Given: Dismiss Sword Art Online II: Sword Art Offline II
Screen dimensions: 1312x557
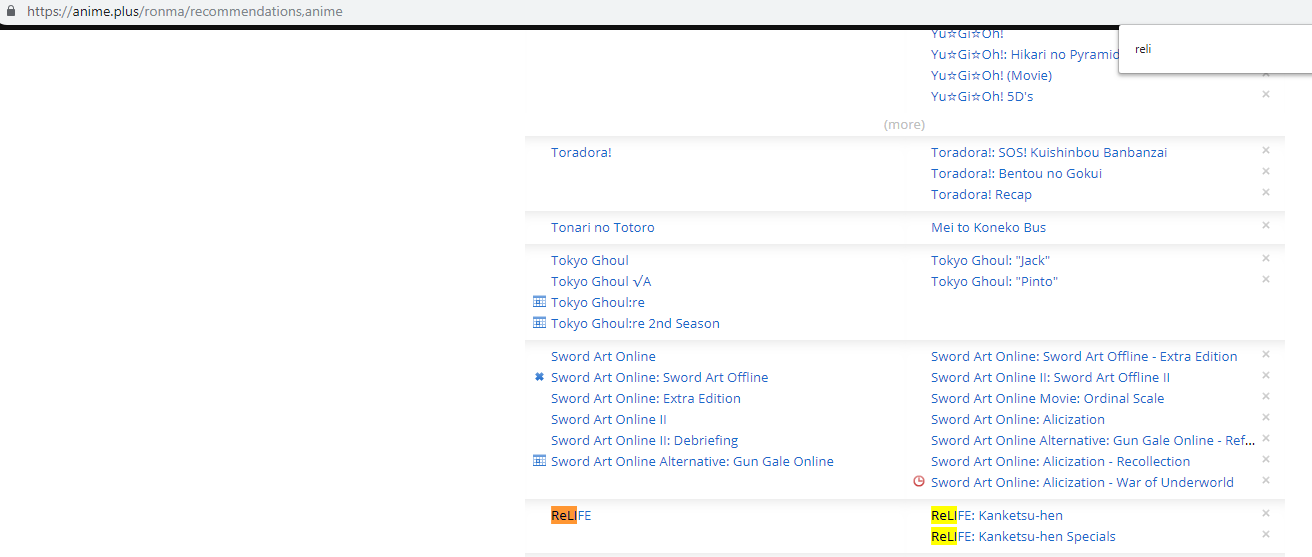Looking at the screenshot, I should click(x=1266, y=375).
